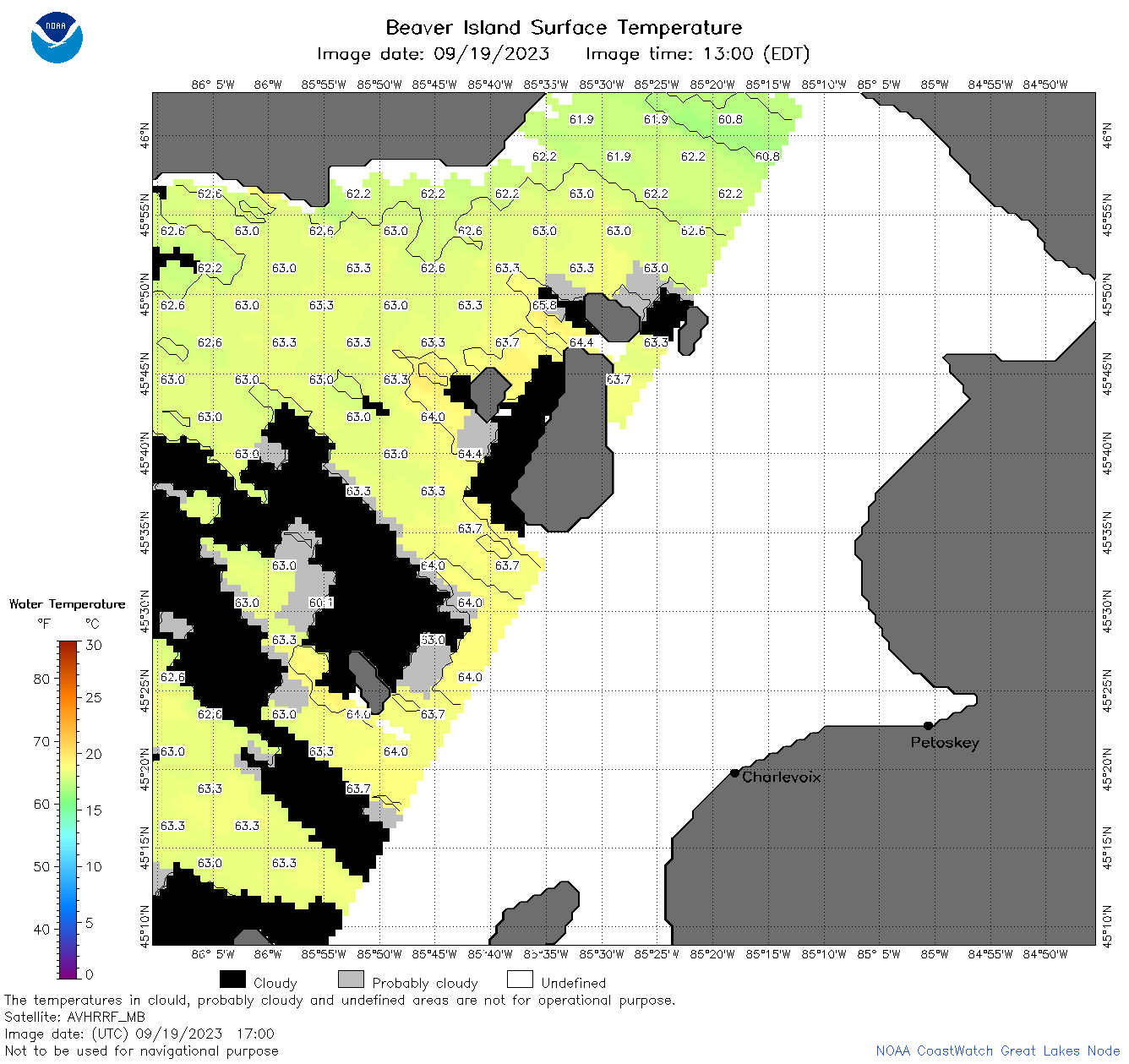Click the 'Image date: 09/19/2023' header text
Screen dimensions: 1129x1064
[433, 54]
